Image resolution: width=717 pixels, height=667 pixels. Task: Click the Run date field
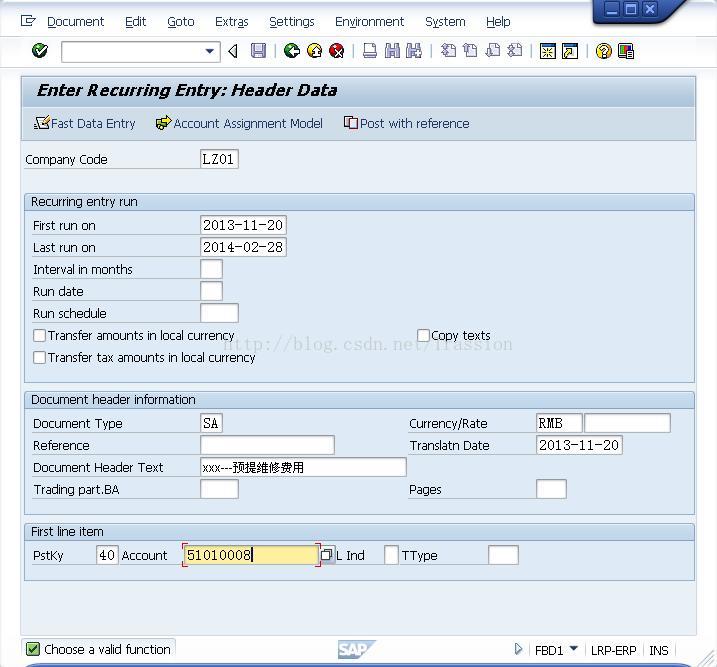coord(211,291)
